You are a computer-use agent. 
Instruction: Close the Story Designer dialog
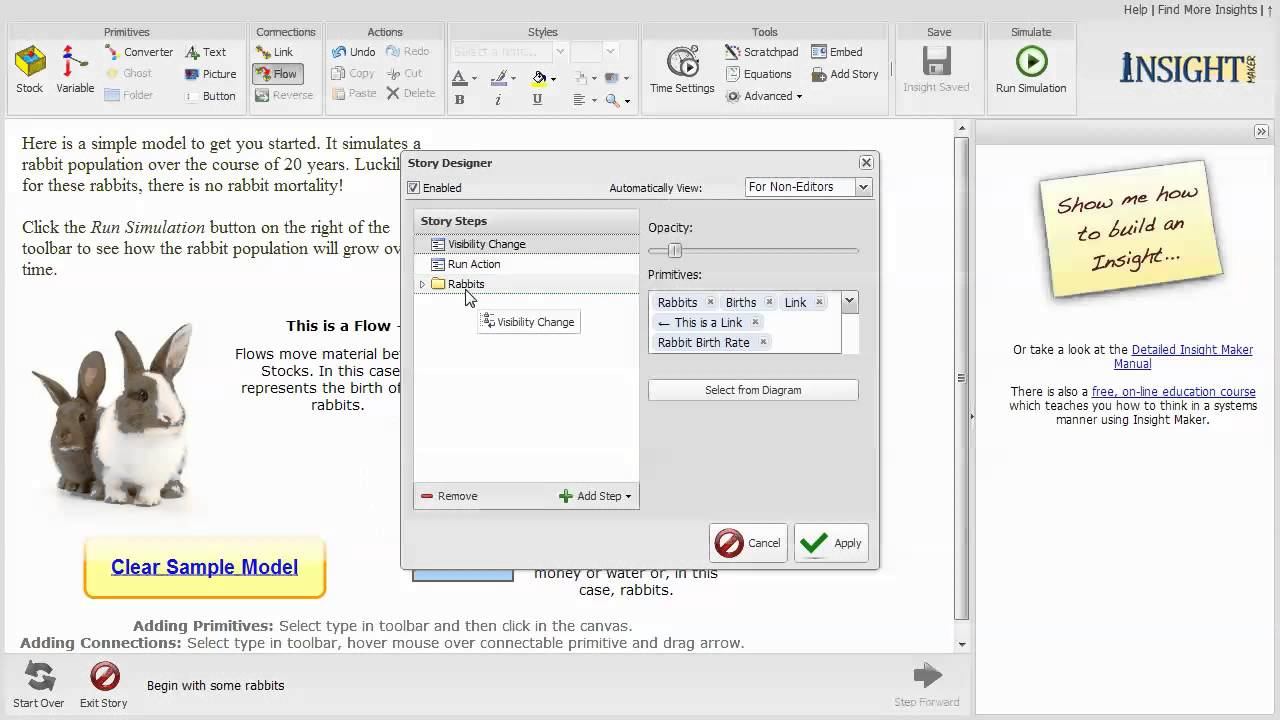[866, 163]
